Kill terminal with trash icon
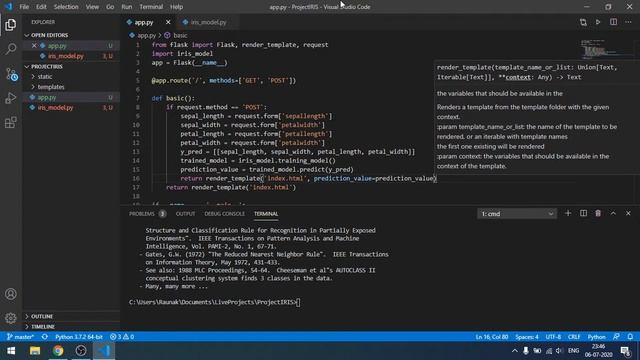Viewport: 640px width, 360px height. coord(598,213)
